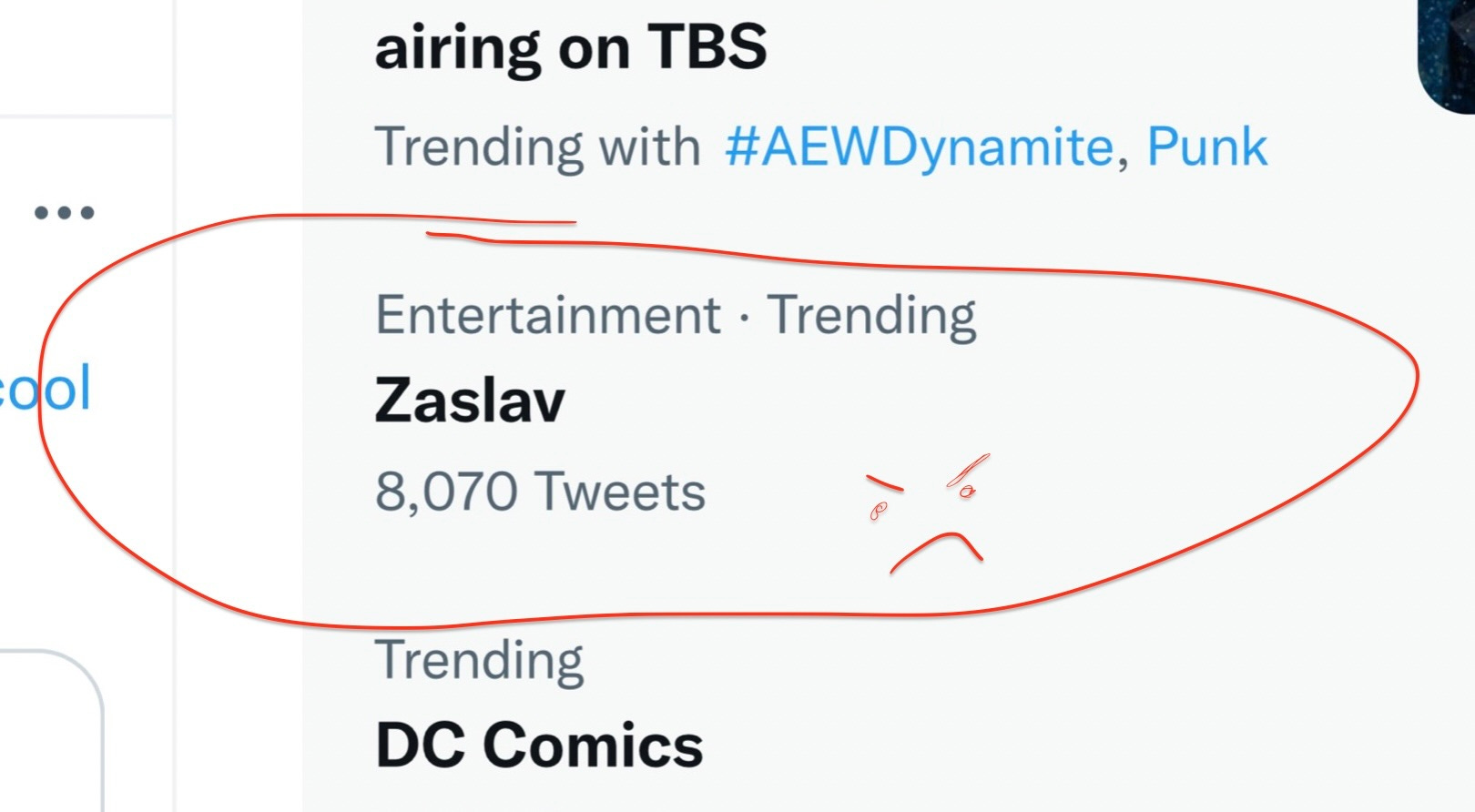Click the Entertainment category label
1475x812 pixels.
click(548, 316)
